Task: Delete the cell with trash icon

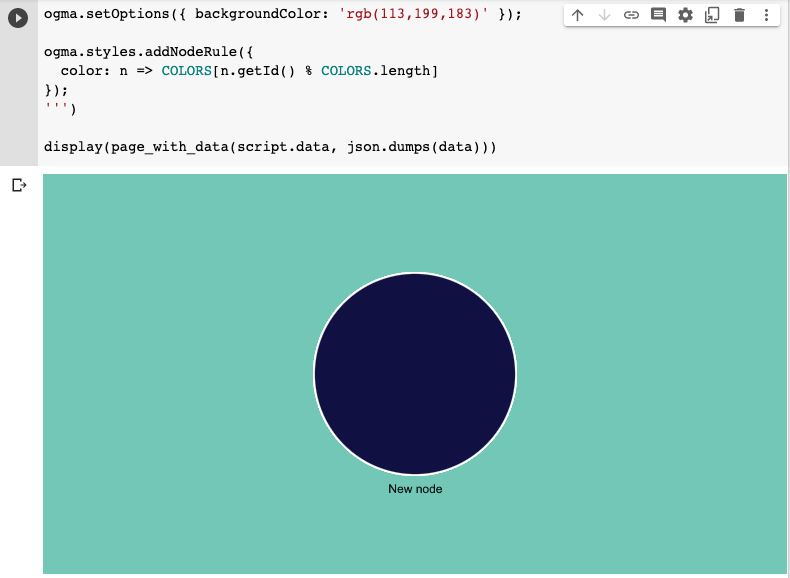Action: click(x=739, y=15)
